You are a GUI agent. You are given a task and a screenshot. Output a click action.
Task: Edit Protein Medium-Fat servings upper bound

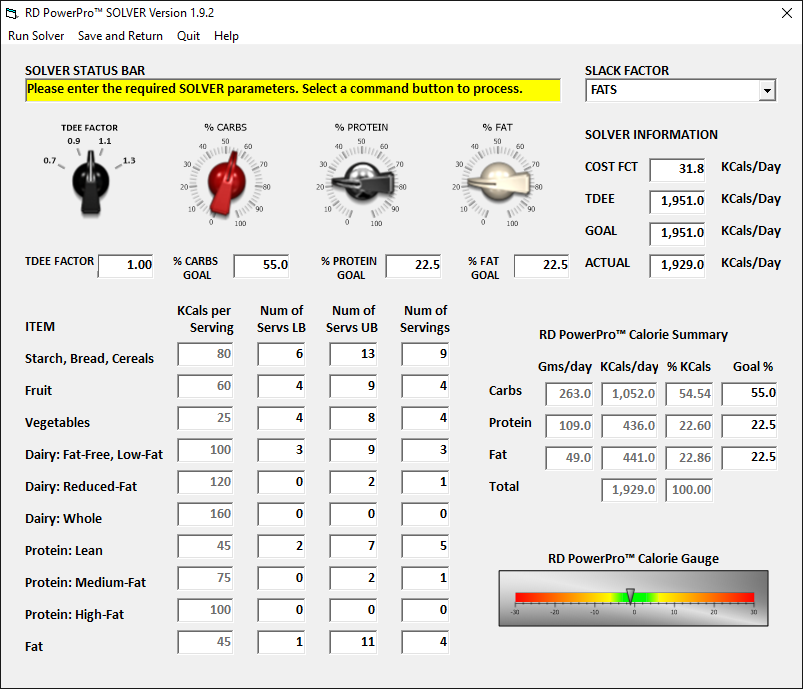pyautogui.click(x=353, y=578)
